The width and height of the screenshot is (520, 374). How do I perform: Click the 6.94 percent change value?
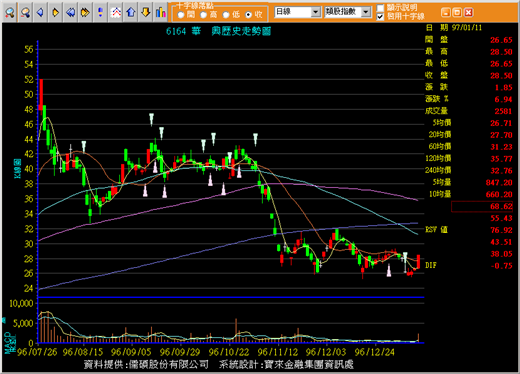tap(503, 99)
